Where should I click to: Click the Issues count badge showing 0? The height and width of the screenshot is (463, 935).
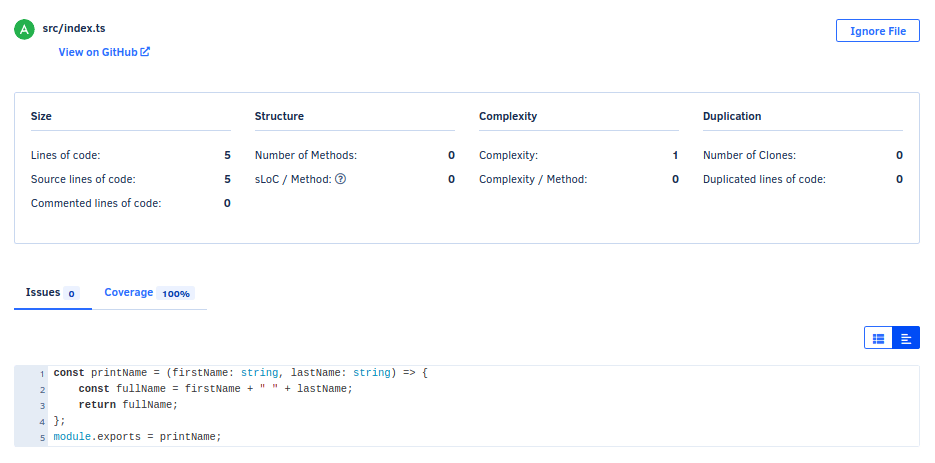[x=71, y=294]
